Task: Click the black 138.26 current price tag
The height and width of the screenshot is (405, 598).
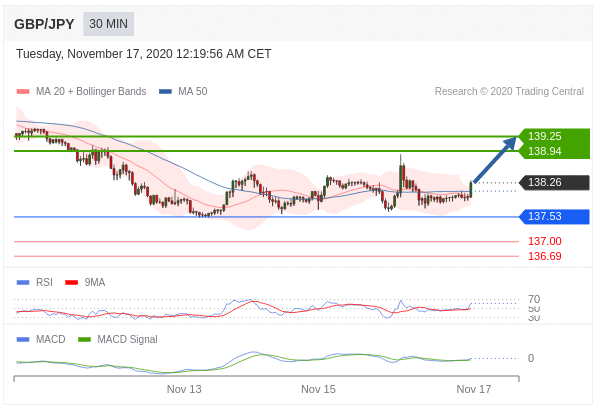Action: pyautogui.click(x=554, y=183)
